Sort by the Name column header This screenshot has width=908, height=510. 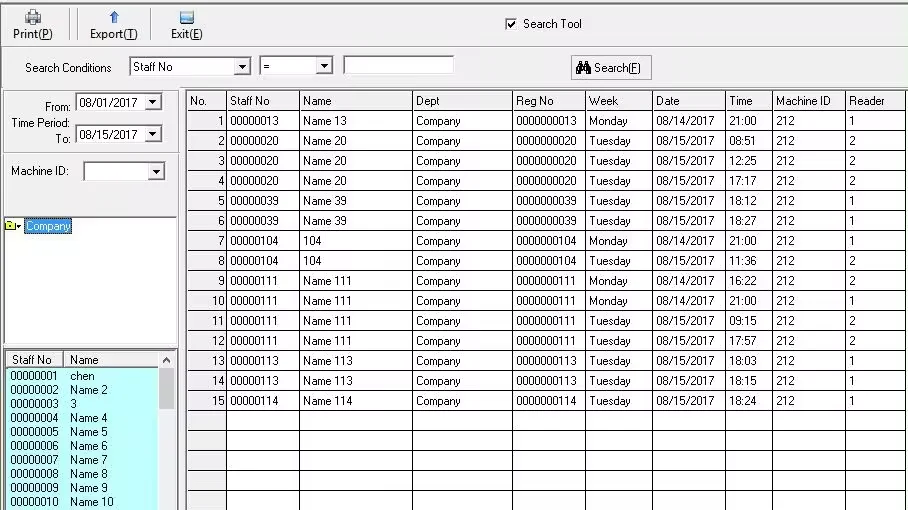coord(356,101)
